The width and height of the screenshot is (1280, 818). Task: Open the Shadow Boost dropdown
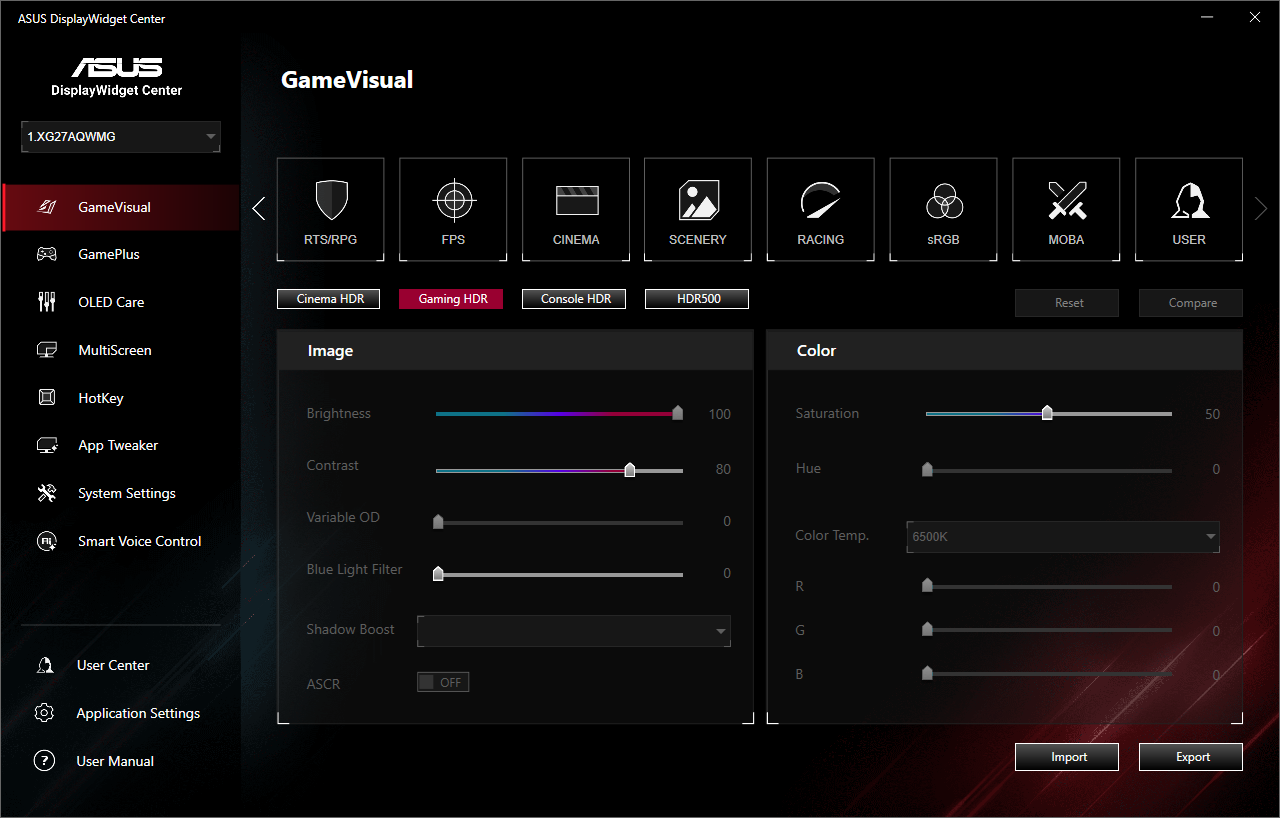tap(573, 631)
